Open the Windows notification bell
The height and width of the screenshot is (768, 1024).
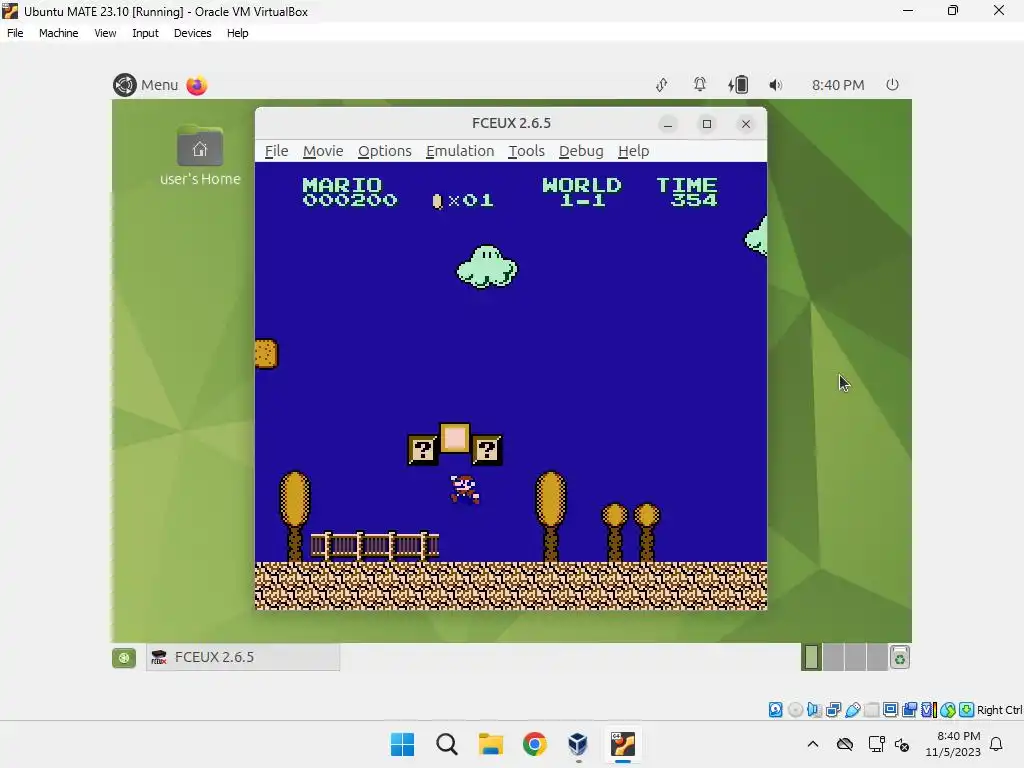[996, 744]
